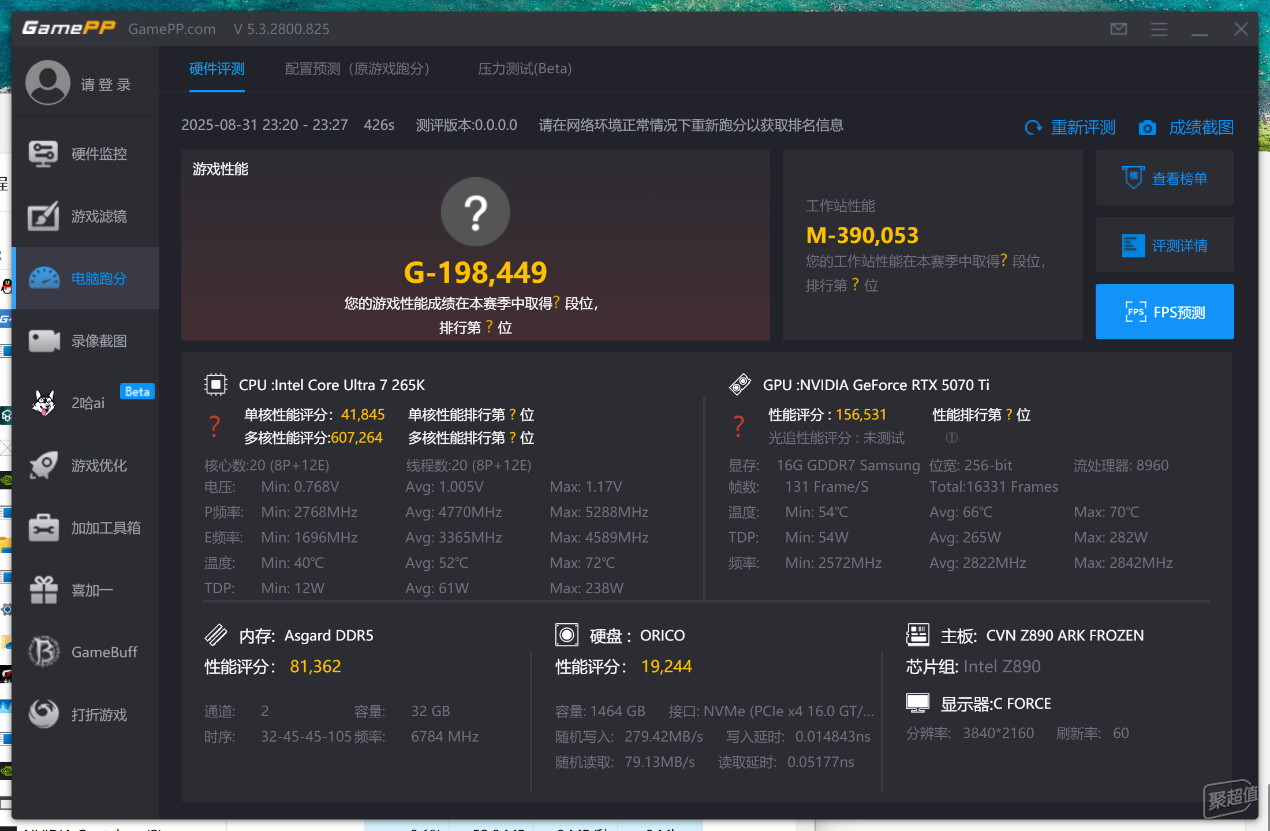Click the version text V 5.3.2800.825
1270x831 pixels.
[282, 29]
